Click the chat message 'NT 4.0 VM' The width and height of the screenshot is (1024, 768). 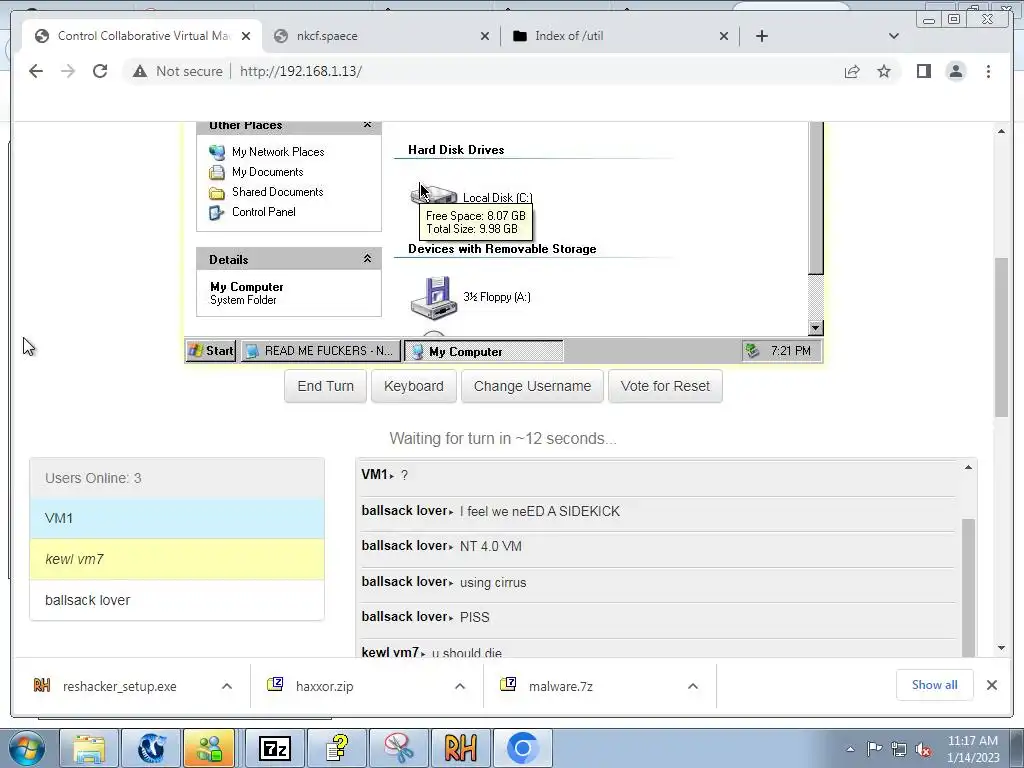pyautogui.click(x=490, y=546)
